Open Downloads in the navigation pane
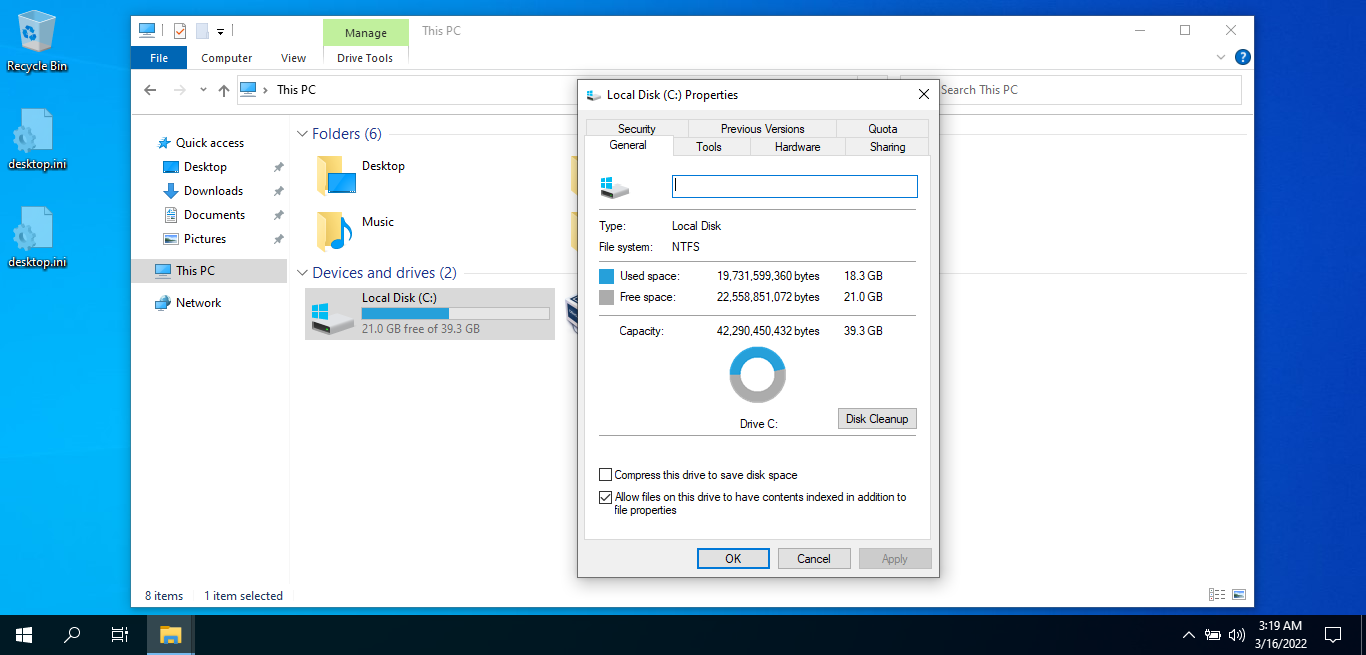The image size is (1366, 655). pyautogui.click(x=213, y=191)
